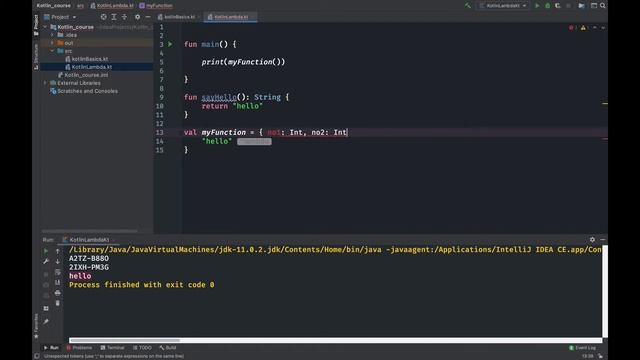
Task: Open the Problems bottom tool tab
Action: click(79, 348)
